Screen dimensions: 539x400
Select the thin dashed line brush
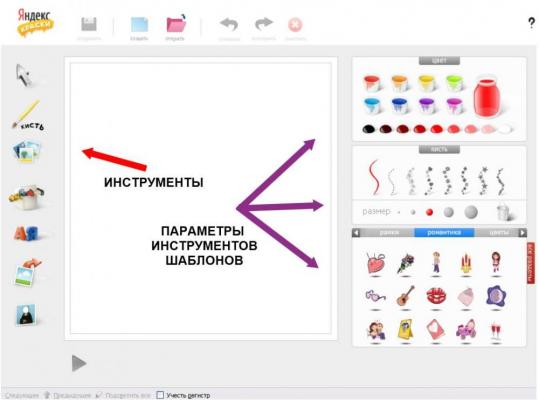pos(392,181)
